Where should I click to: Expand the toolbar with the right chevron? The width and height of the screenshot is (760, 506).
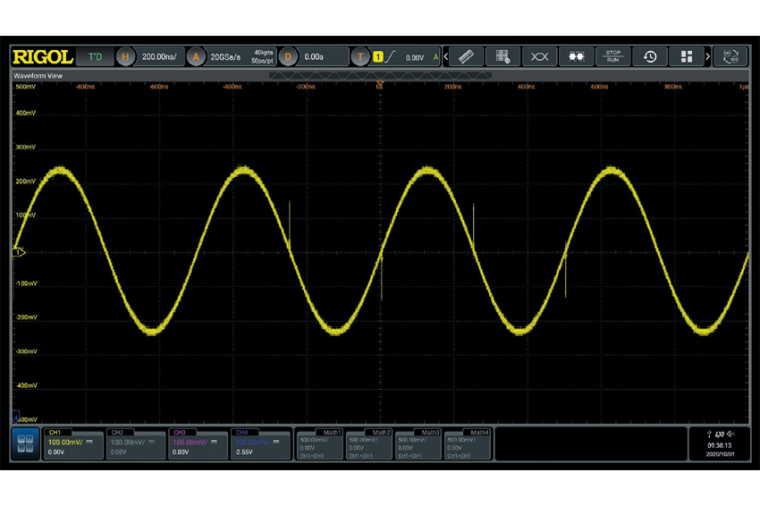tap(708, 57)
